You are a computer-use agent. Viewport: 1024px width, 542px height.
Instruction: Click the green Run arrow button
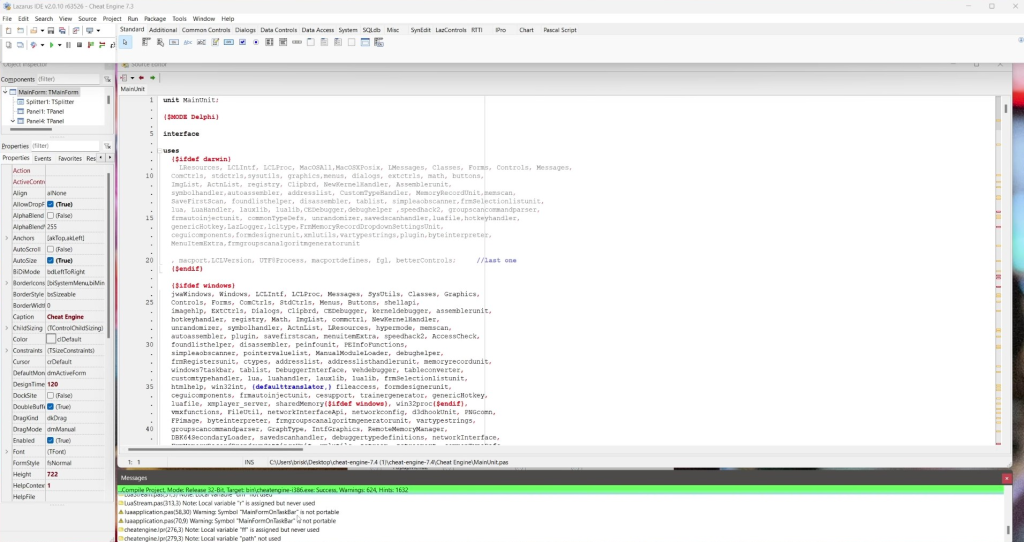(x=51, y=45)
